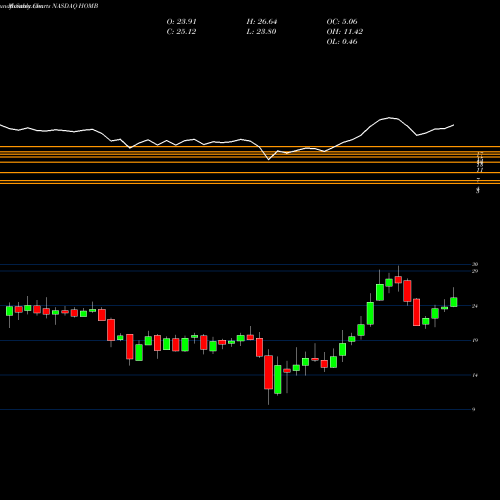The height and width of the screenshot is (500, 500).
Task: Click the 9 price axis label
Action: (x=474, y=409)
